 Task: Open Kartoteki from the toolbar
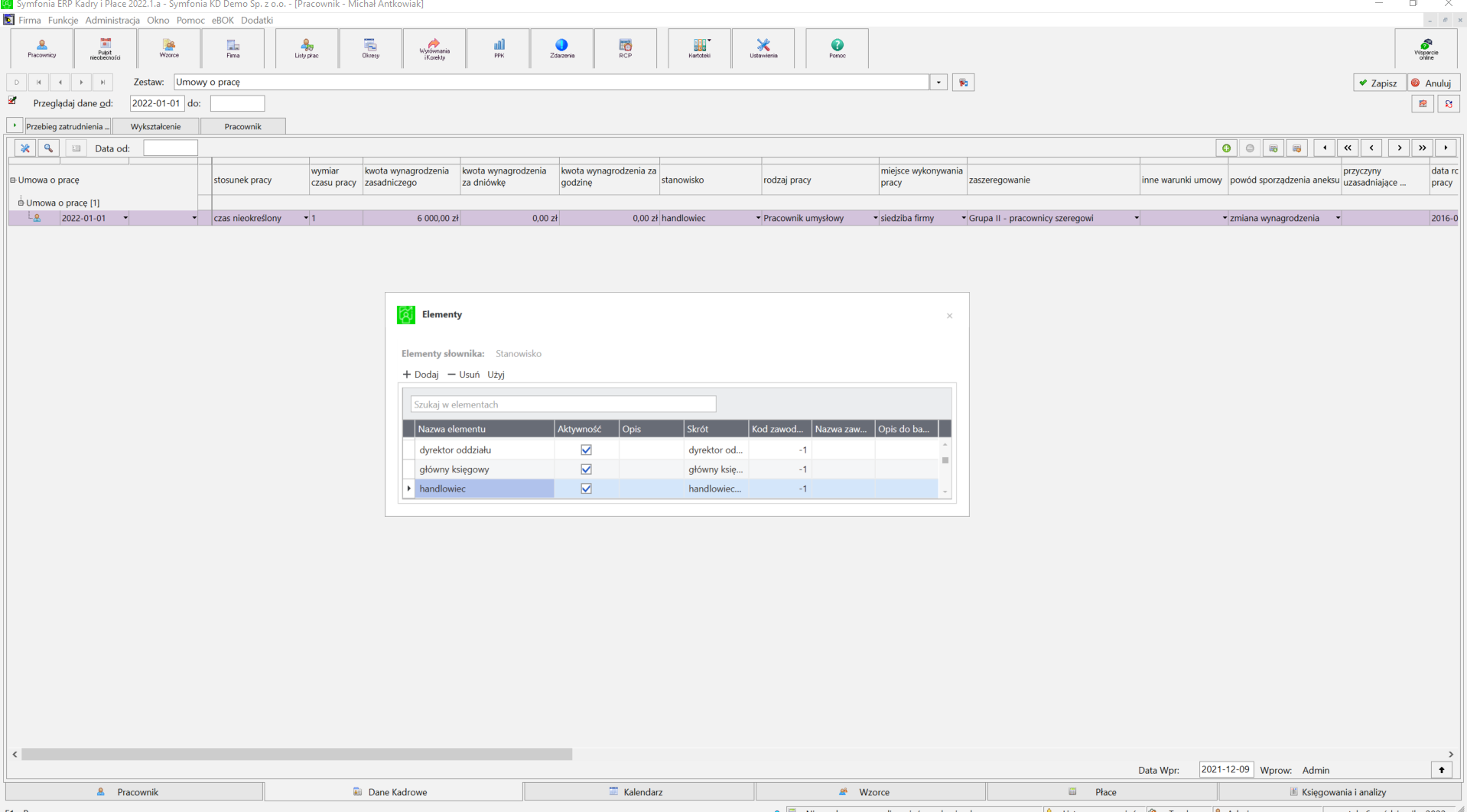pos(700,48)
